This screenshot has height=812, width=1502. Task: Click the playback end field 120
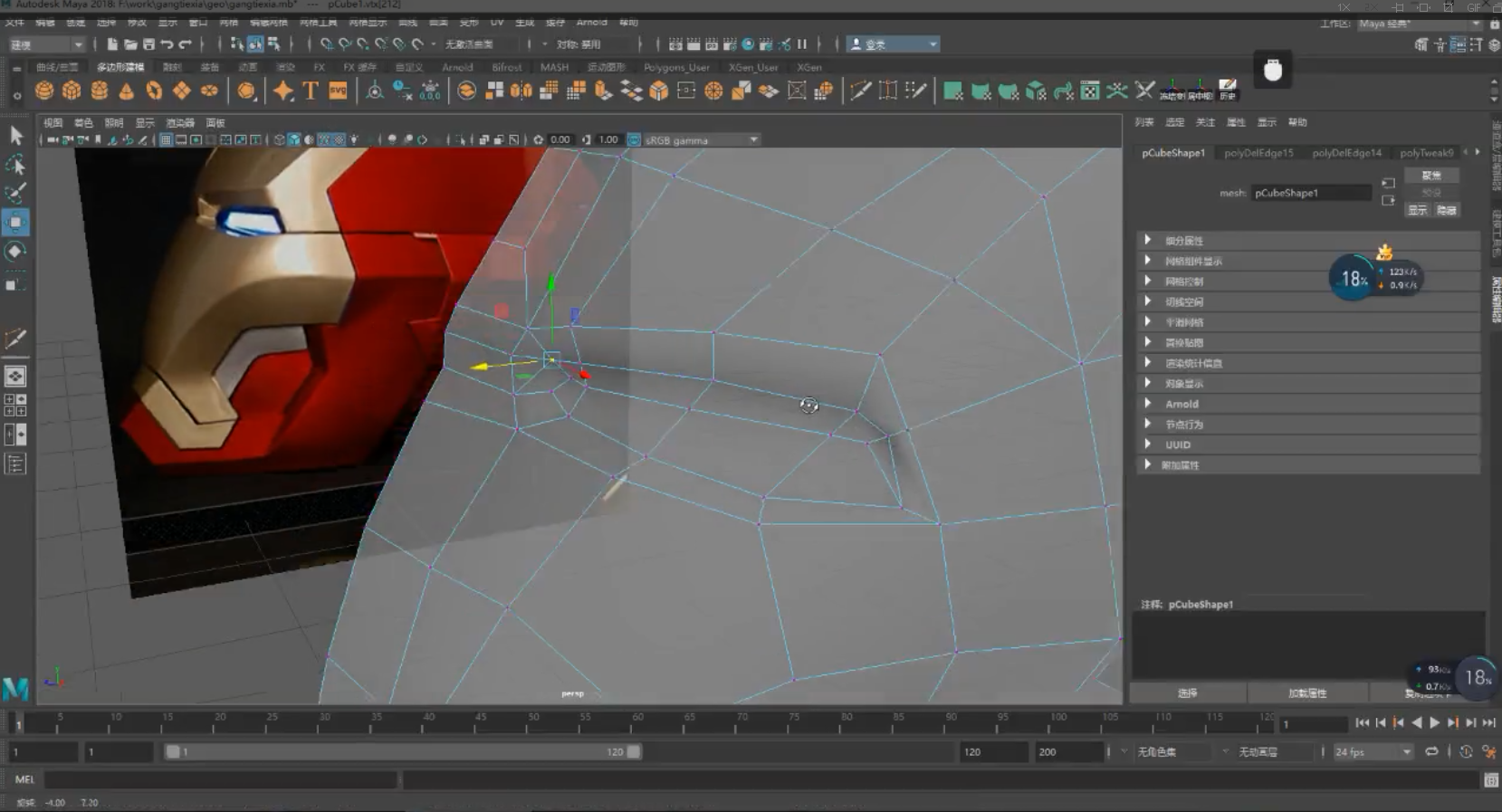[x=993, y=751]
